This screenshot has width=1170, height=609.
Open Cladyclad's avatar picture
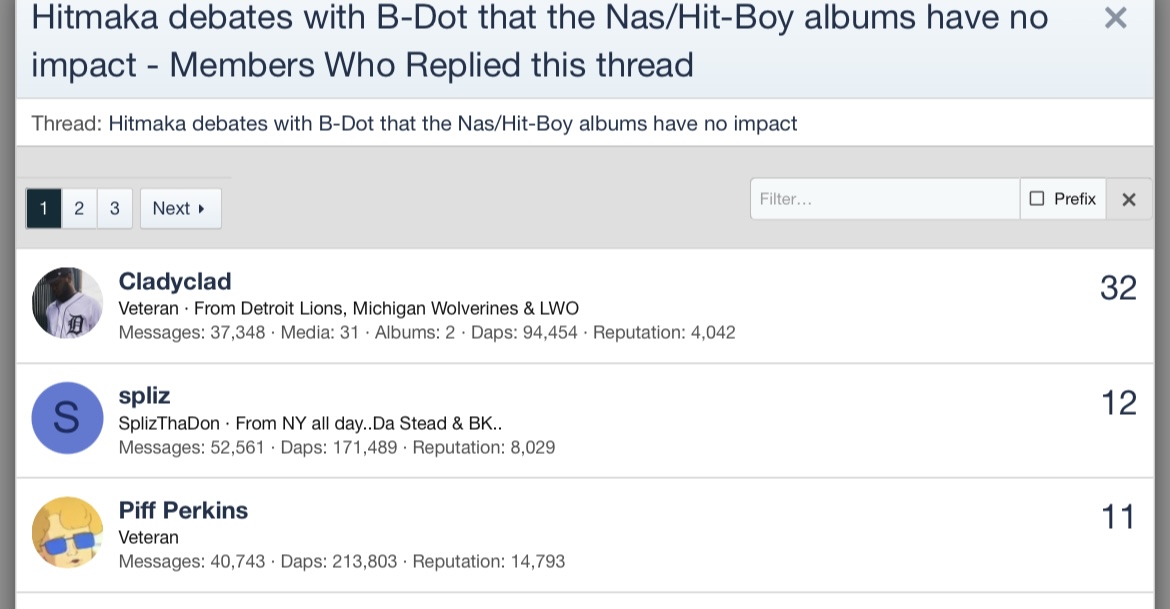click(x=67, y=302)
